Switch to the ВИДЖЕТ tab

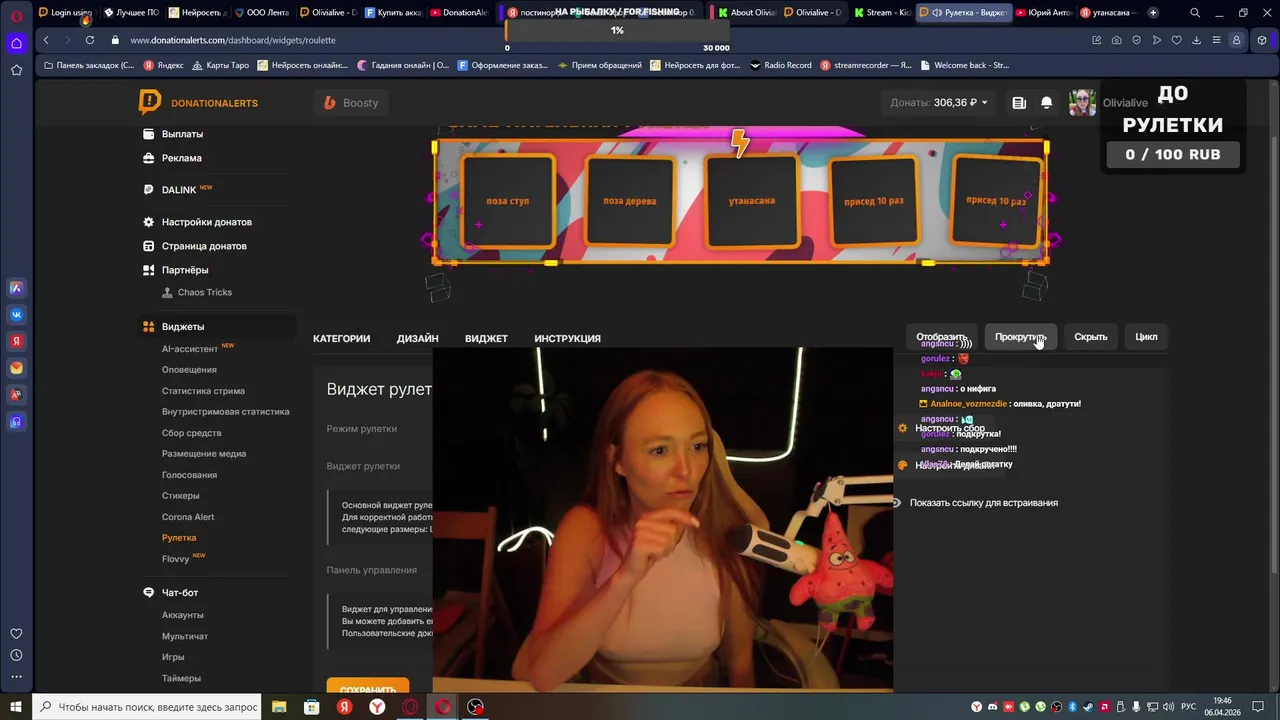coord(486,339)
